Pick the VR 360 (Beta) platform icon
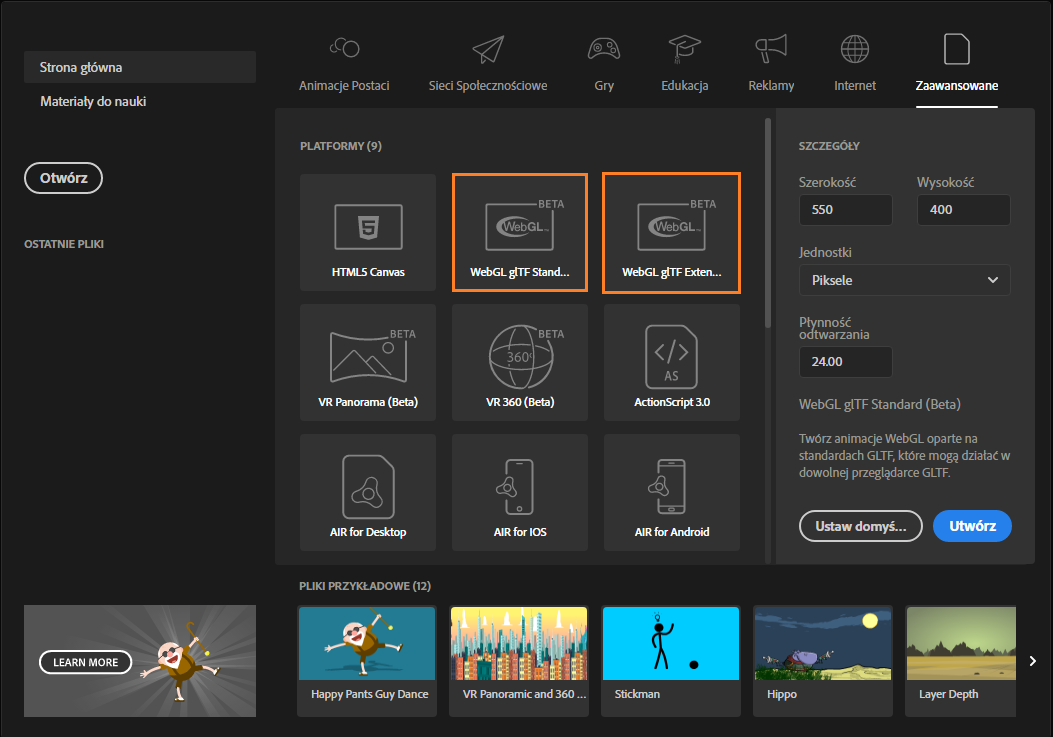 519,362
